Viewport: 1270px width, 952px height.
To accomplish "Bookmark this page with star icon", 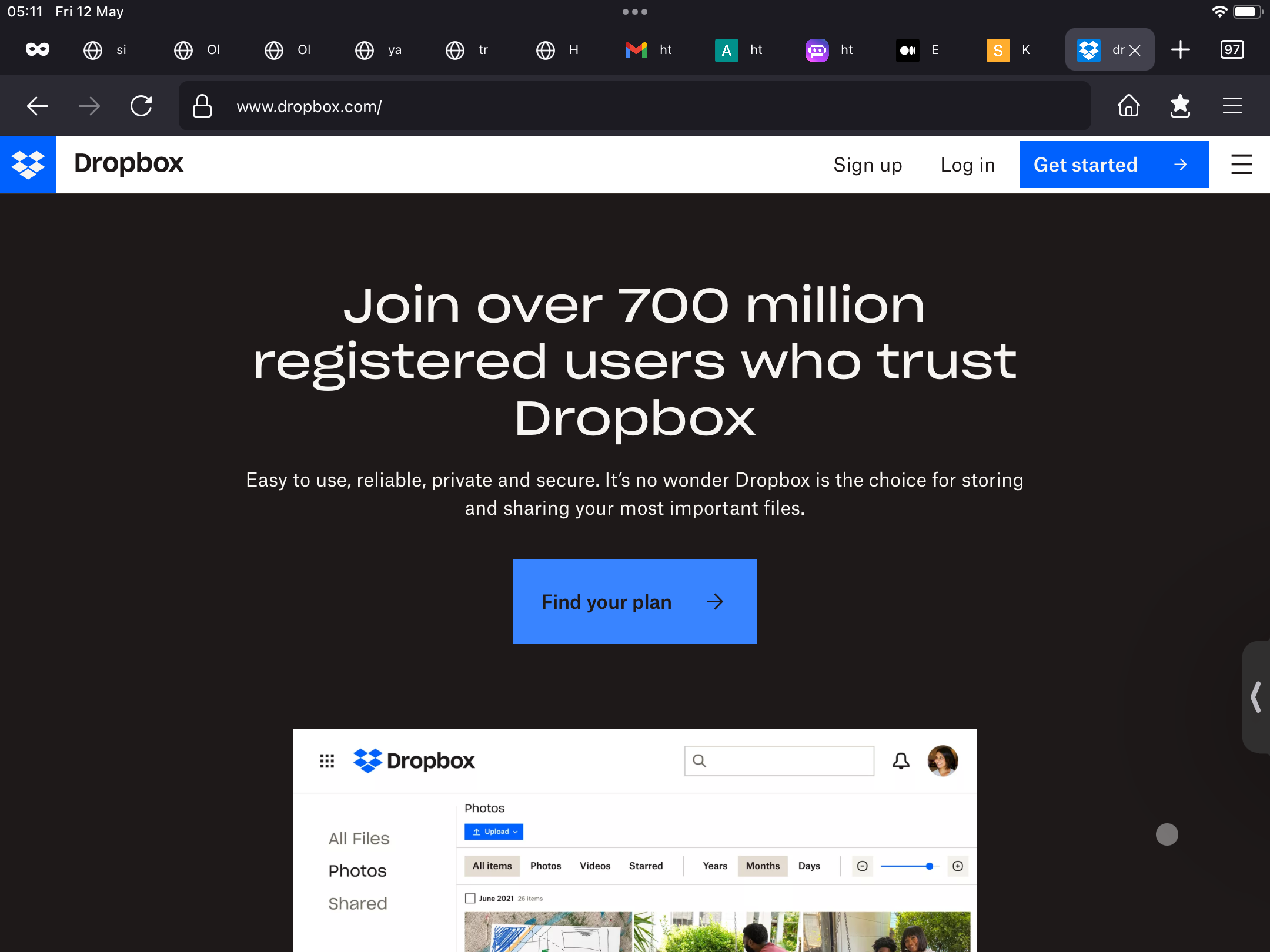I will (x=1180, y=106).
